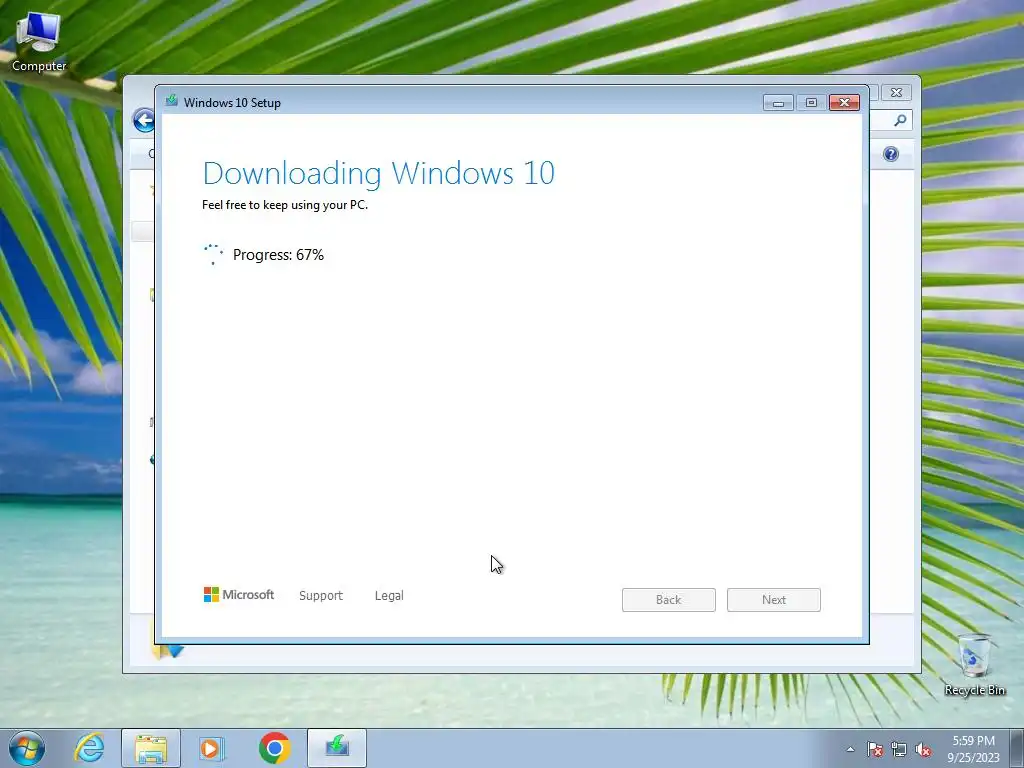Close the Windows 10 Setup window

pyautogui.click(x=844, y=103)
